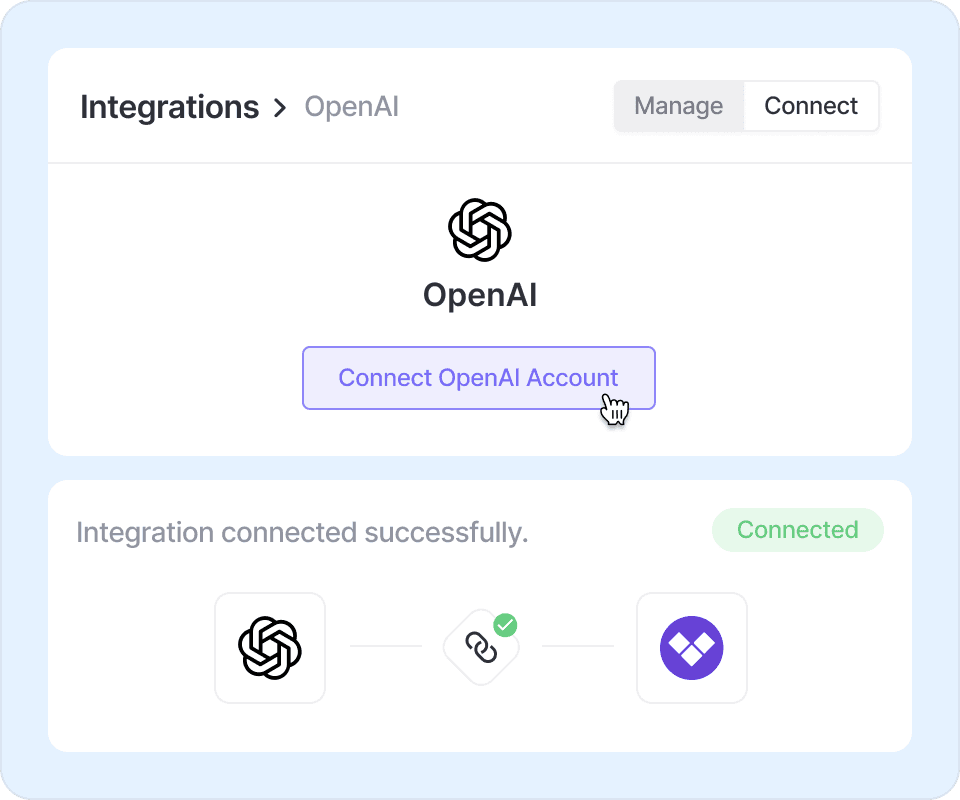Click the chain link icon
The height and width of the screenshot is (800, 960).
click(x=481, y=648)
